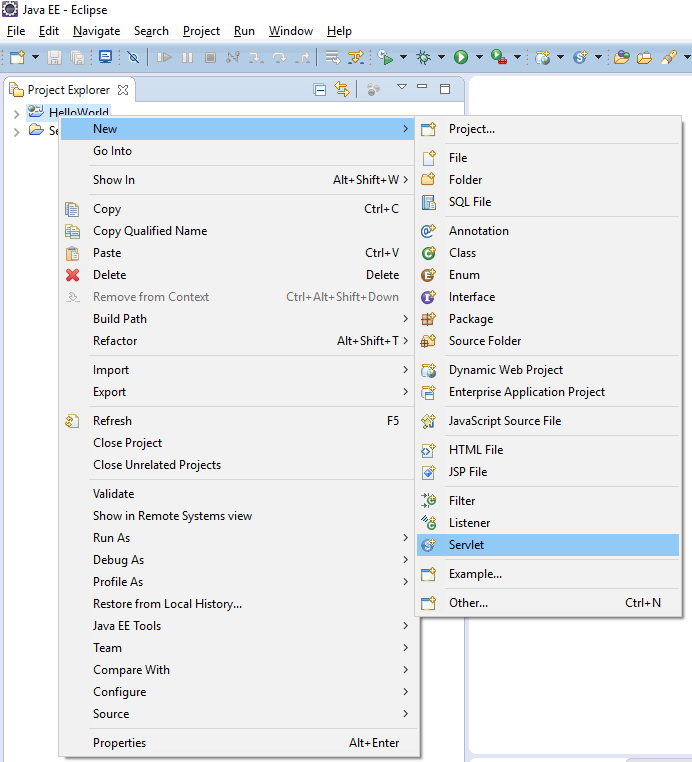Click the Profile run icon
The width and height of the screenshot is (692, 762).
(386, 57)
